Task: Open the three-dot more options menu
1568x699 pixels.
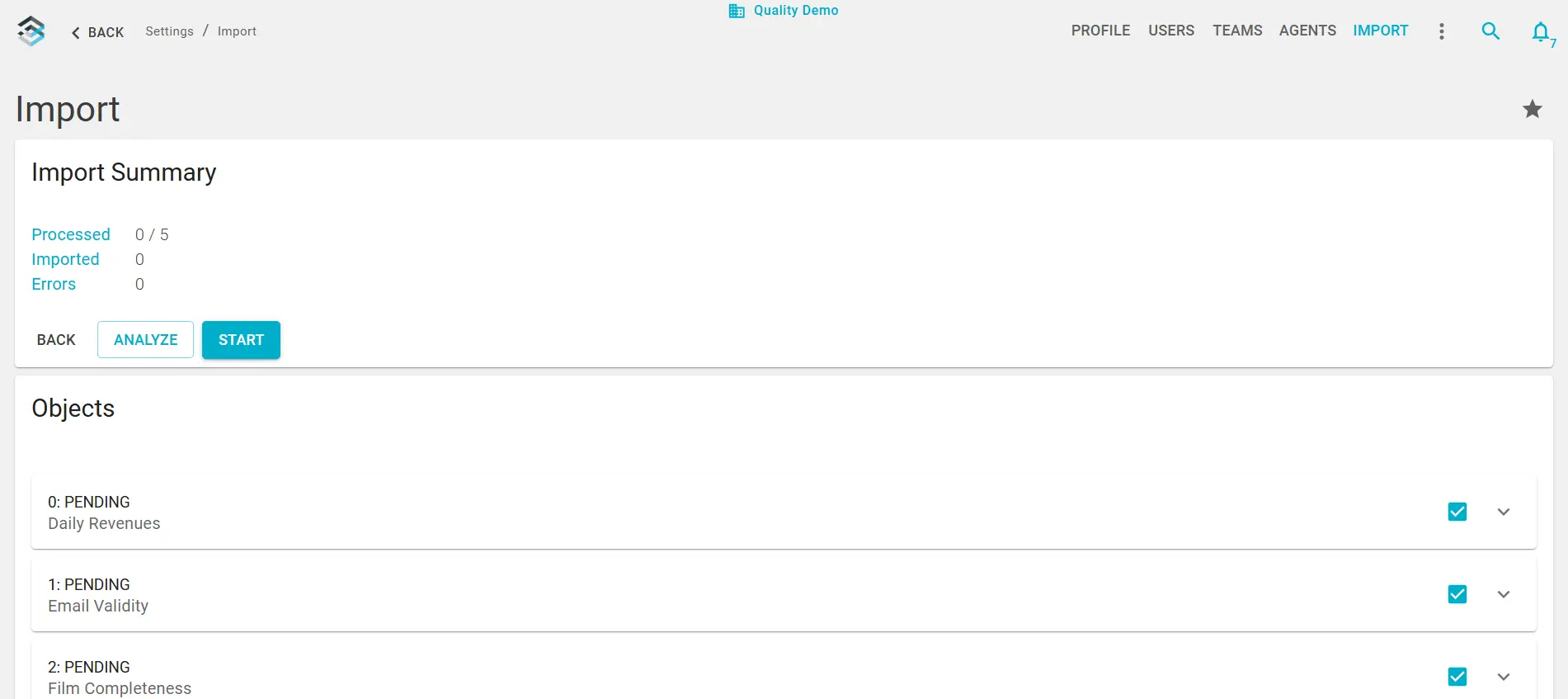Action: point(1441,31)
